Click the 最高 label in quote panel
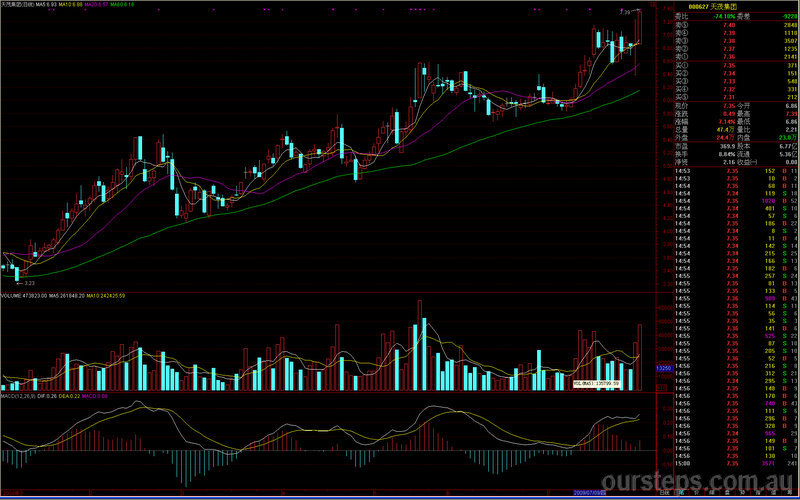 coord(743,114)
